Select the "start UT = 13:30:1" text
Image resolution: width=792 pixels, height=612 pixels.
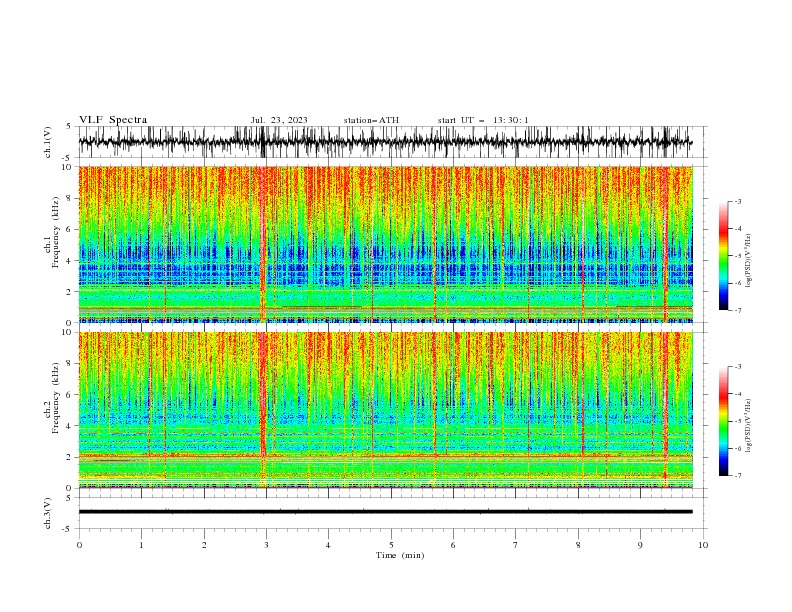point(483,120)
